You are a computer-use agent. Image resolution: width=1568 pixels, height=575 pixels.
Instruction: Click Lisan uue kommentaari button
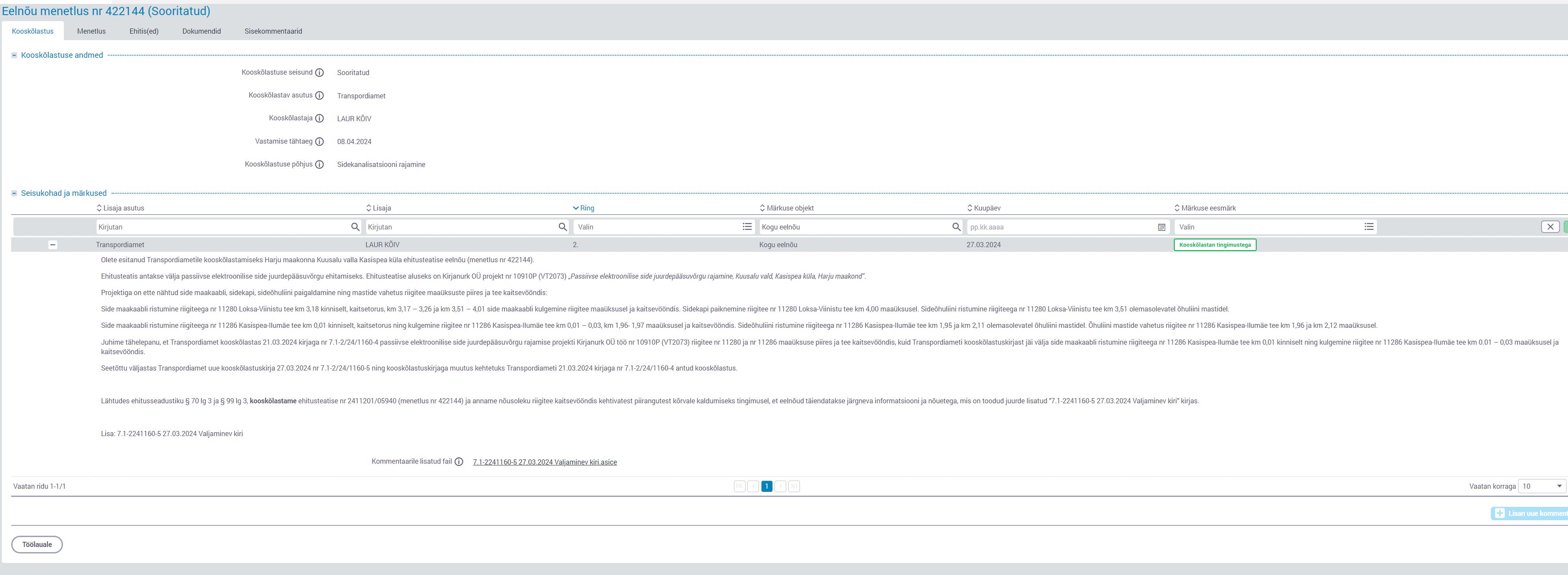(x=1530, y=513)
